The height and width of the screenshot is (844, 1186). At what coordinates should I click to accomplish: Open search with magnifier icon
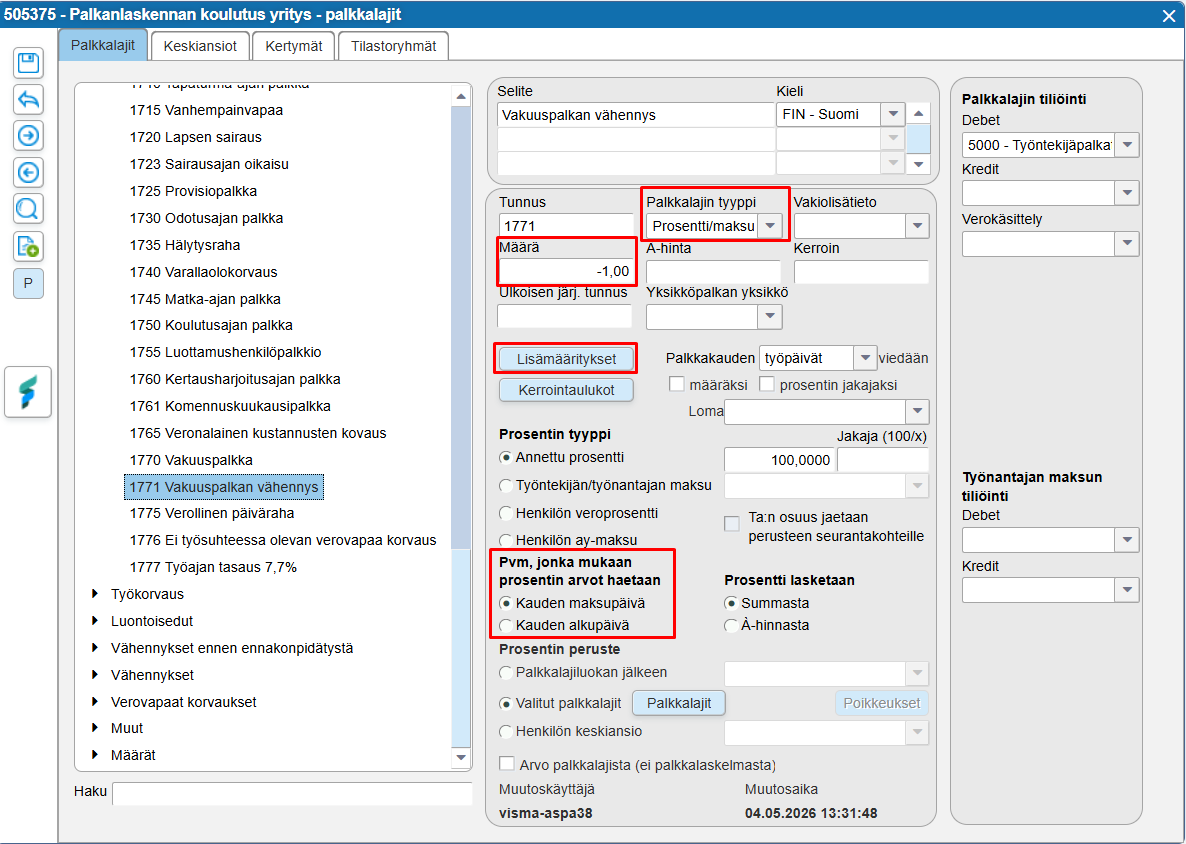tap(28, 209)
